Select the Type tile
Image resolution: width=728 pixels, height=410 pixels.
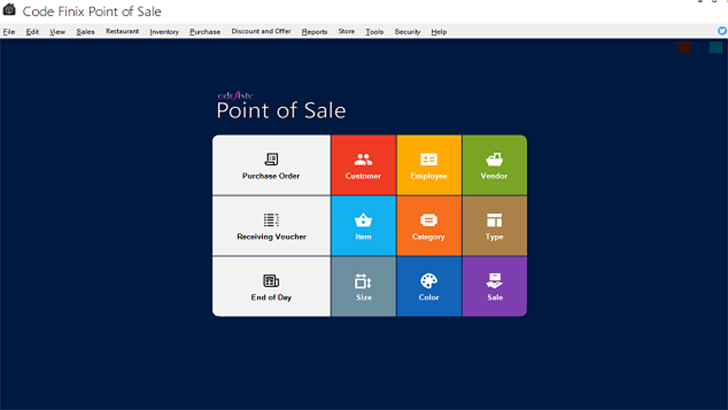coord(494,226)
